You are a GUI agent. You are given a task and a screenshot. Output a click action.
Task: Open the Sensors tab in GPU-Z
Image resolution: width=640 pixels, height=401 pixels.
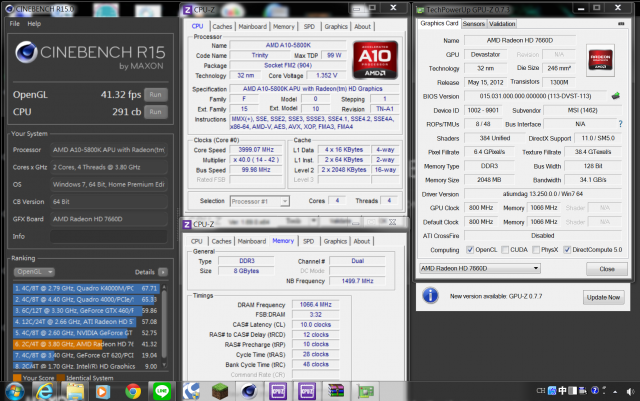473,24
